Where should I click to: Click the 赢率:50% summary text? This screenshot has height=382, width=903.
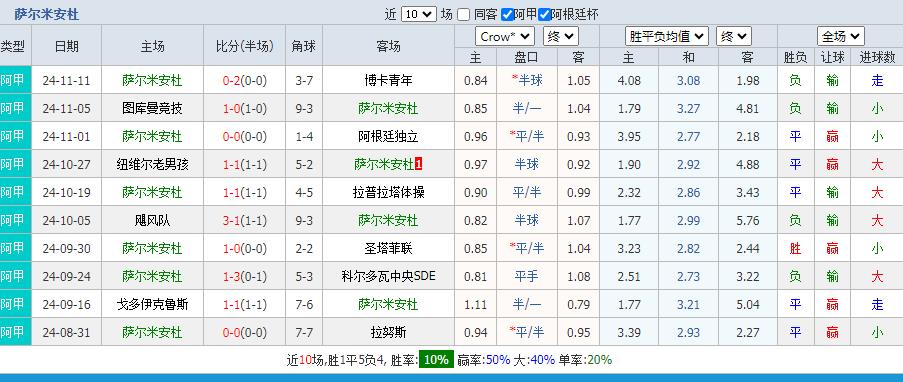pyautogui.click(x=484, y=360)
